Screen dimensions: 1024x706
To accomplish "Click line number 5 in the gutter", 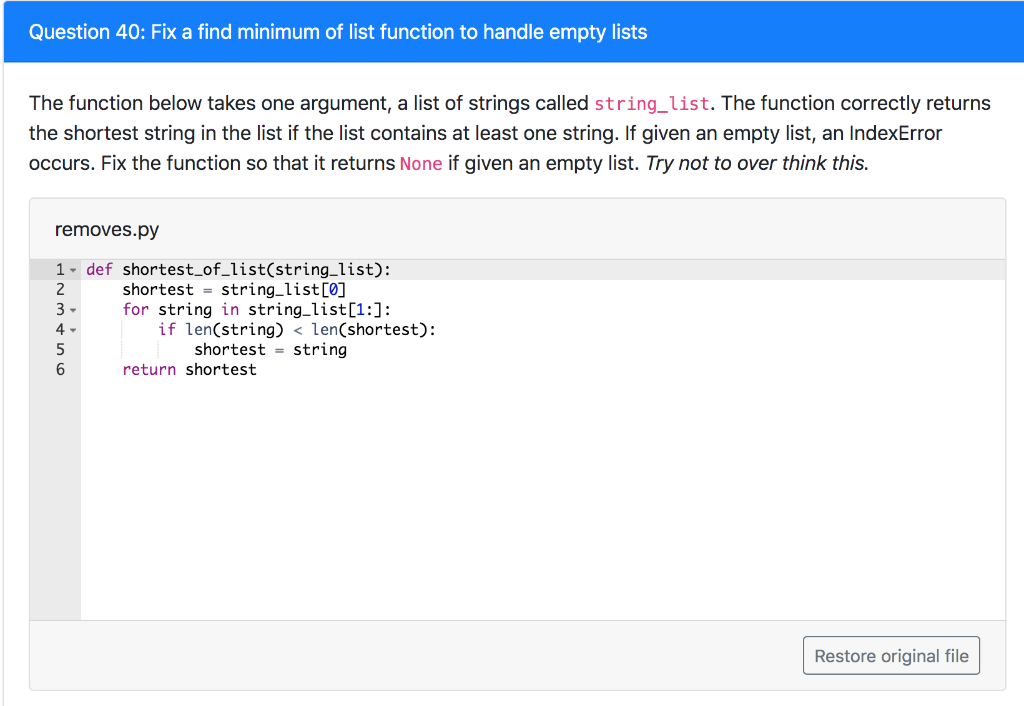I will point(60,349).
